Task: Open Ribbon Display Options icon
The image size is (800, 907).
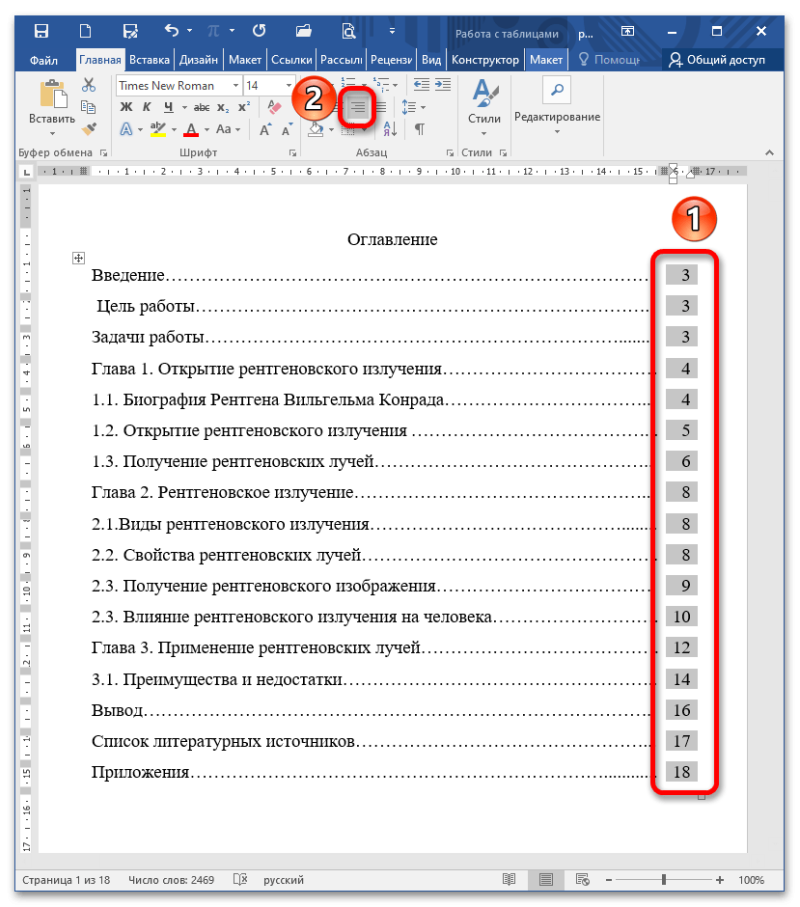Action: [x=628, y=31]
